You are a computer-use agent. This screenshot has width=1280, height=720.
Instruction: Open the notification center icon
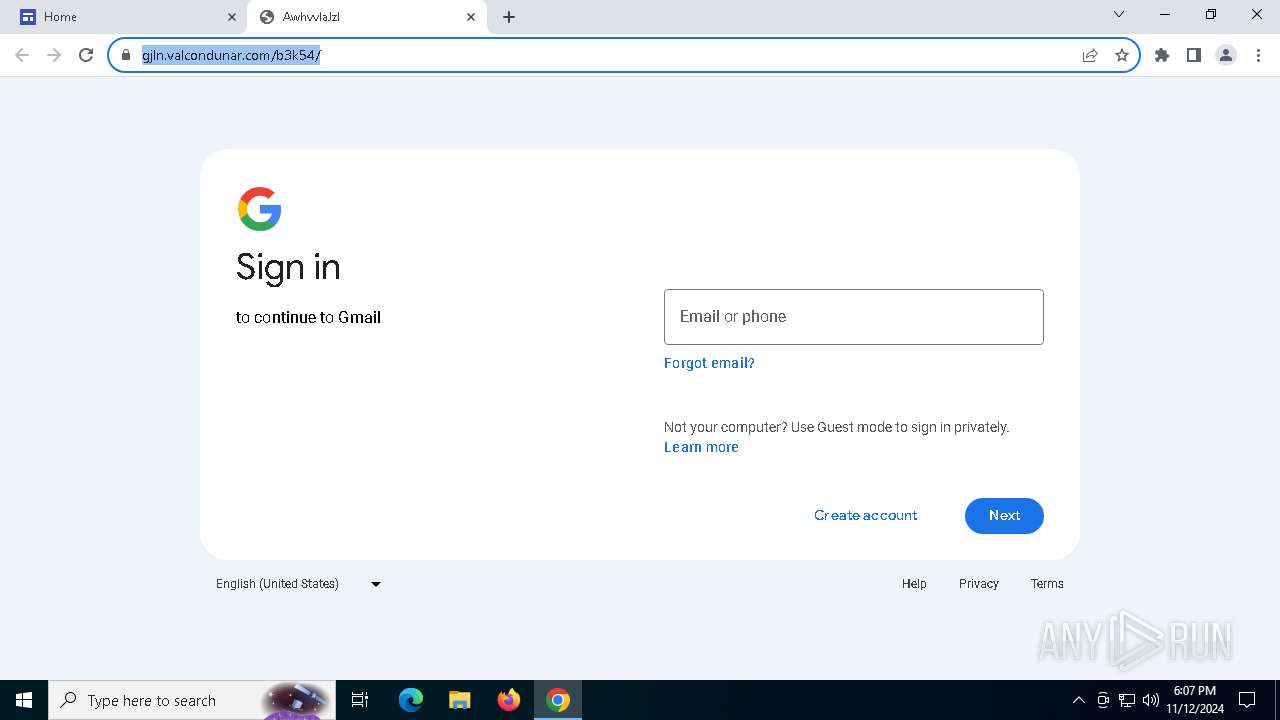[1247, 700]
